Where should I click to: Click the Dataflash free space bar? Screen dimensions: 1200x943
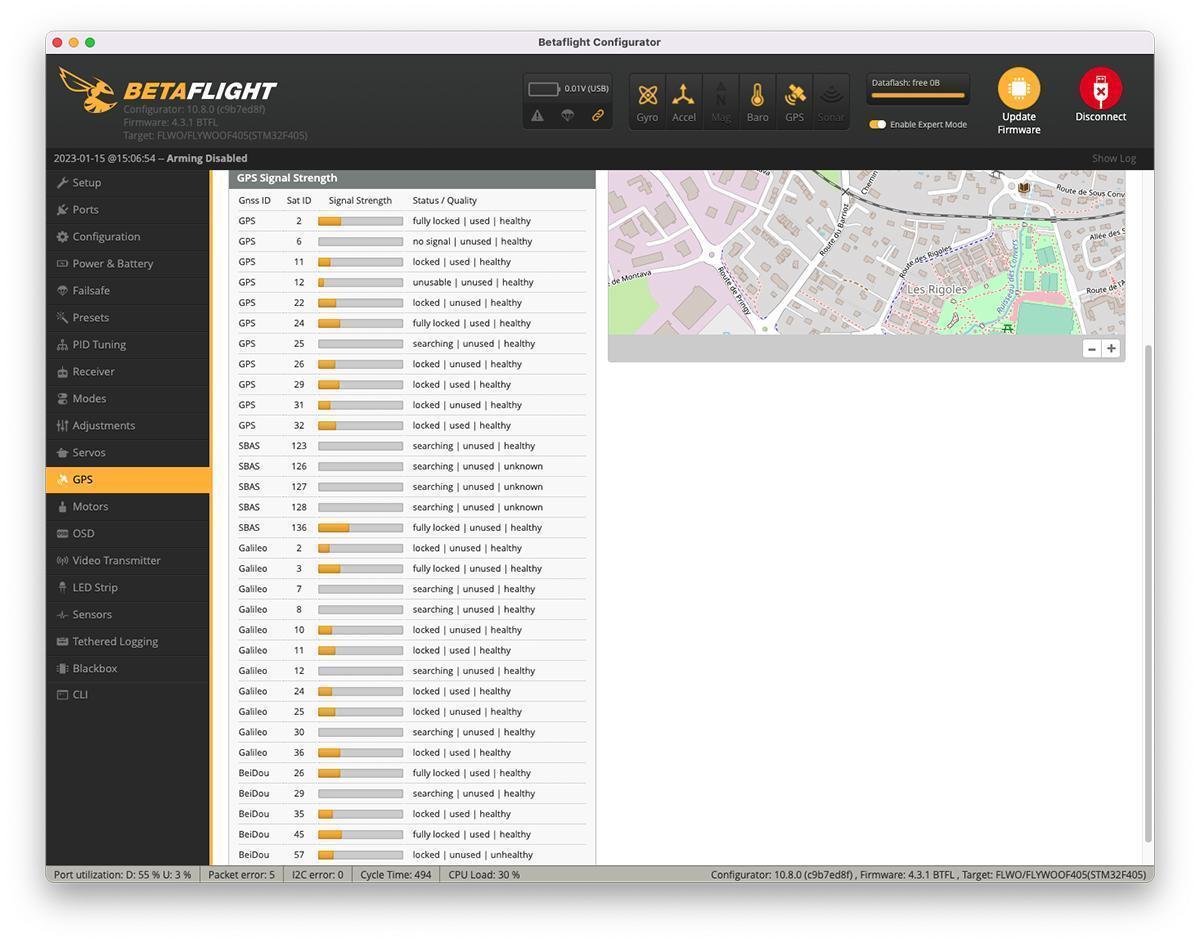(x=918, y=95)
